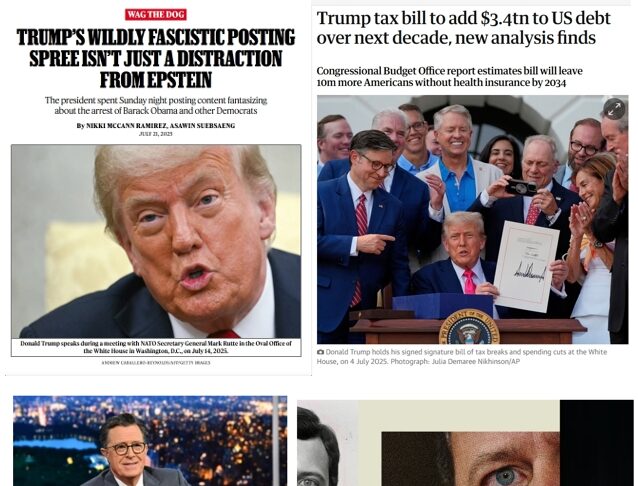The height and width of the screenshot is (486, 638).
Task: Click the Julia Demaree Nikhinson/AP caption text
Action: [x=463, y=357]
